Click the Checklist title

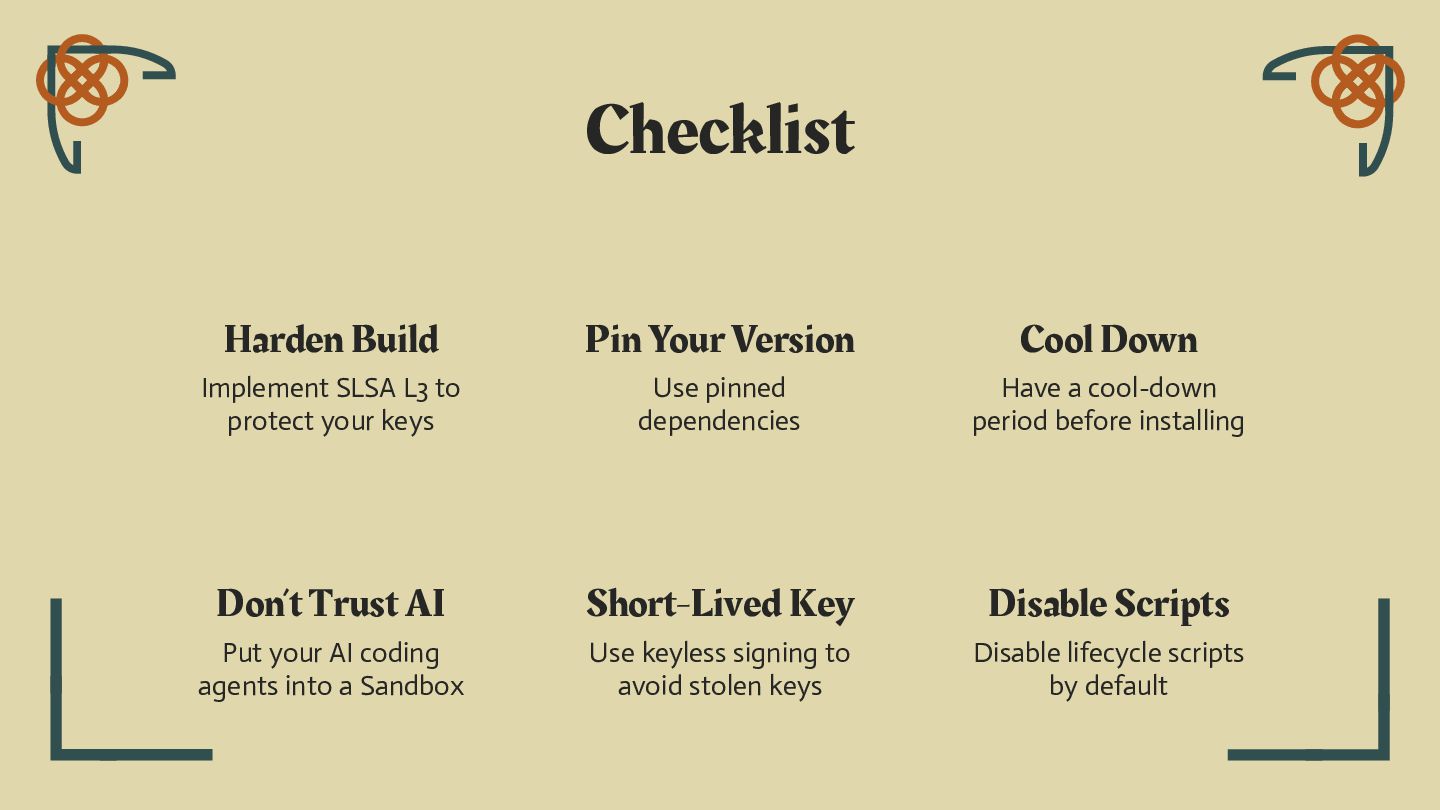coord(720,129)
